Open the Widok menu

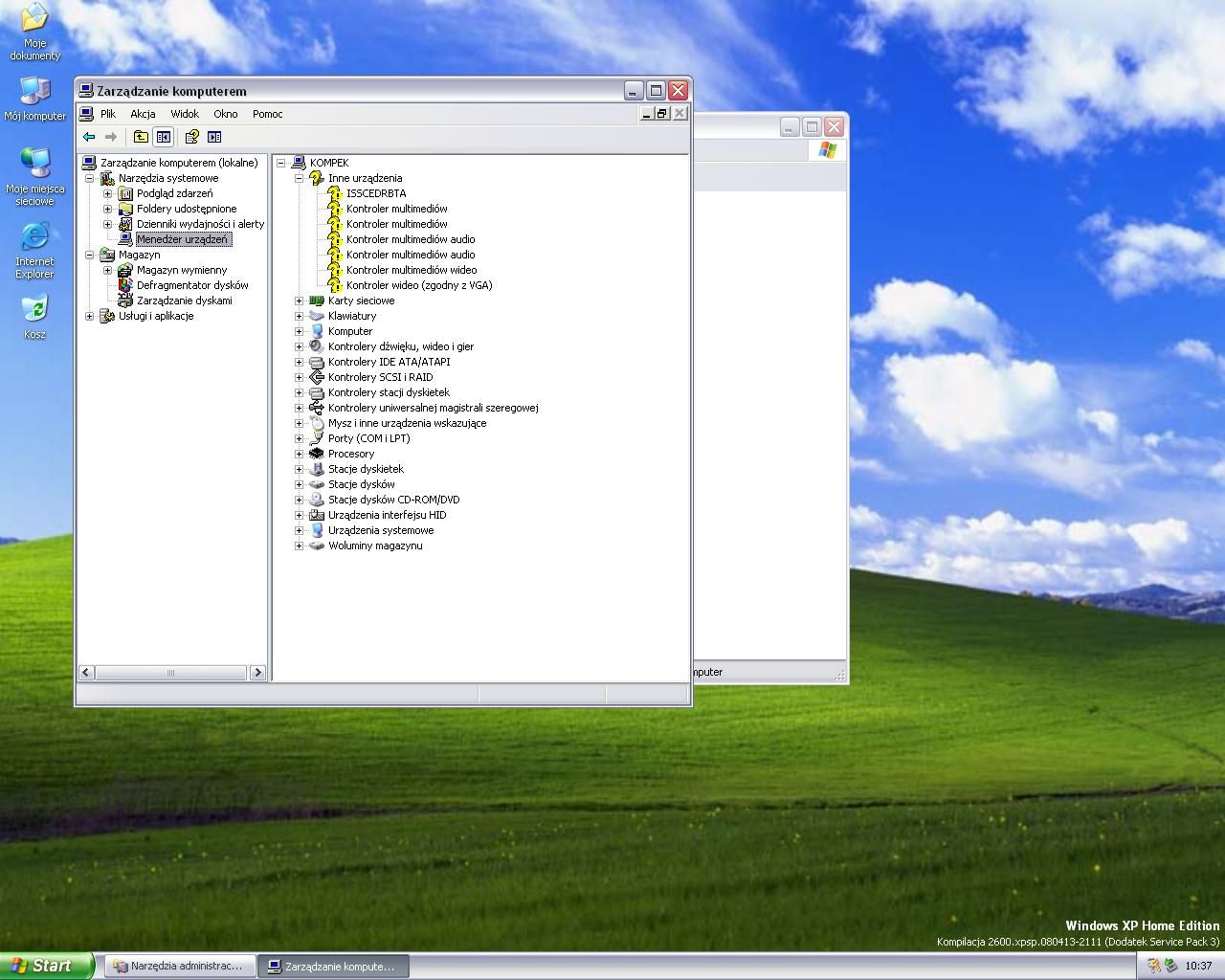click(x=185, y=114)
